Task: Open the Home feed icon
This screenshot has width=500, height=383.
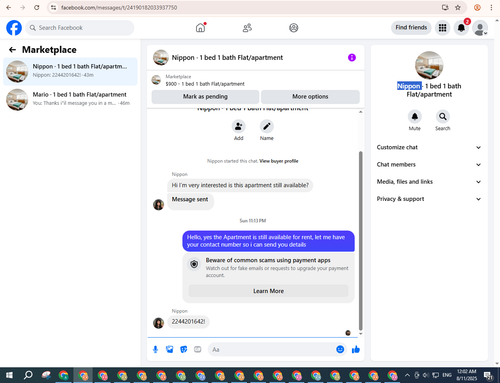Action: [200, 28]
